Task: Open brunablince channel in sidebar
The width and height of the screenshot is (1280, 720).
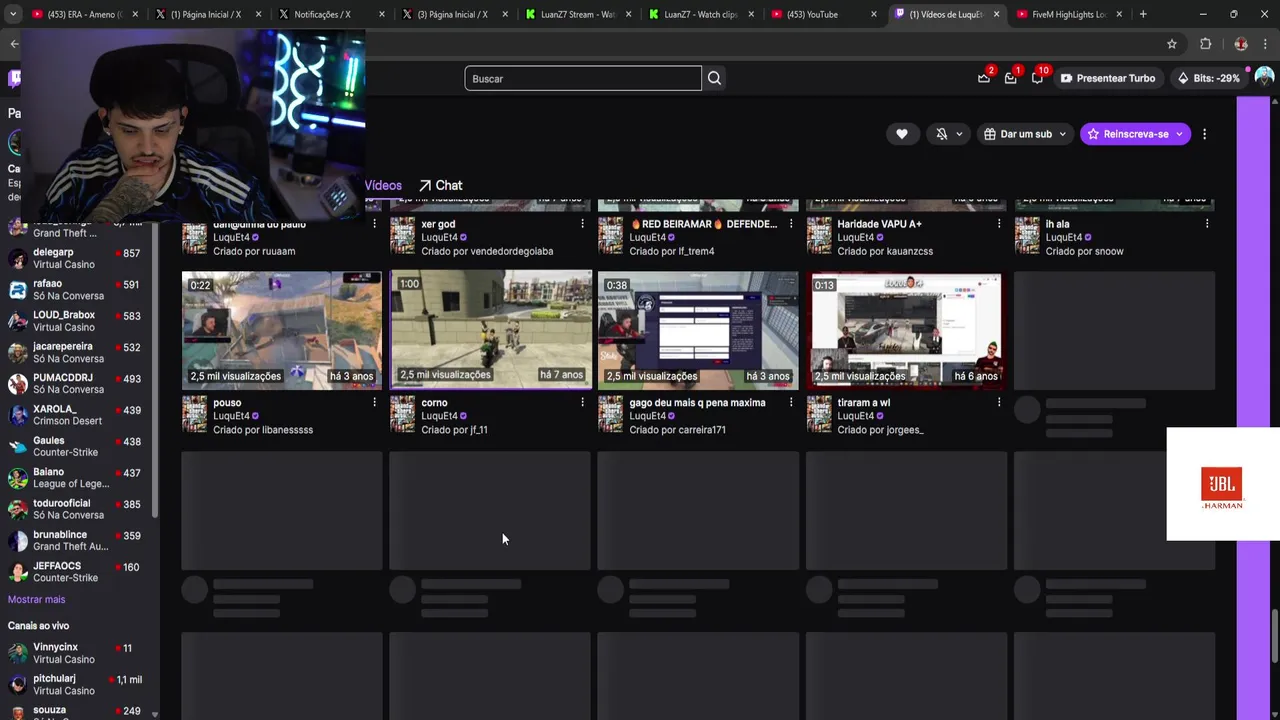Action: click(x=78, y=540)
